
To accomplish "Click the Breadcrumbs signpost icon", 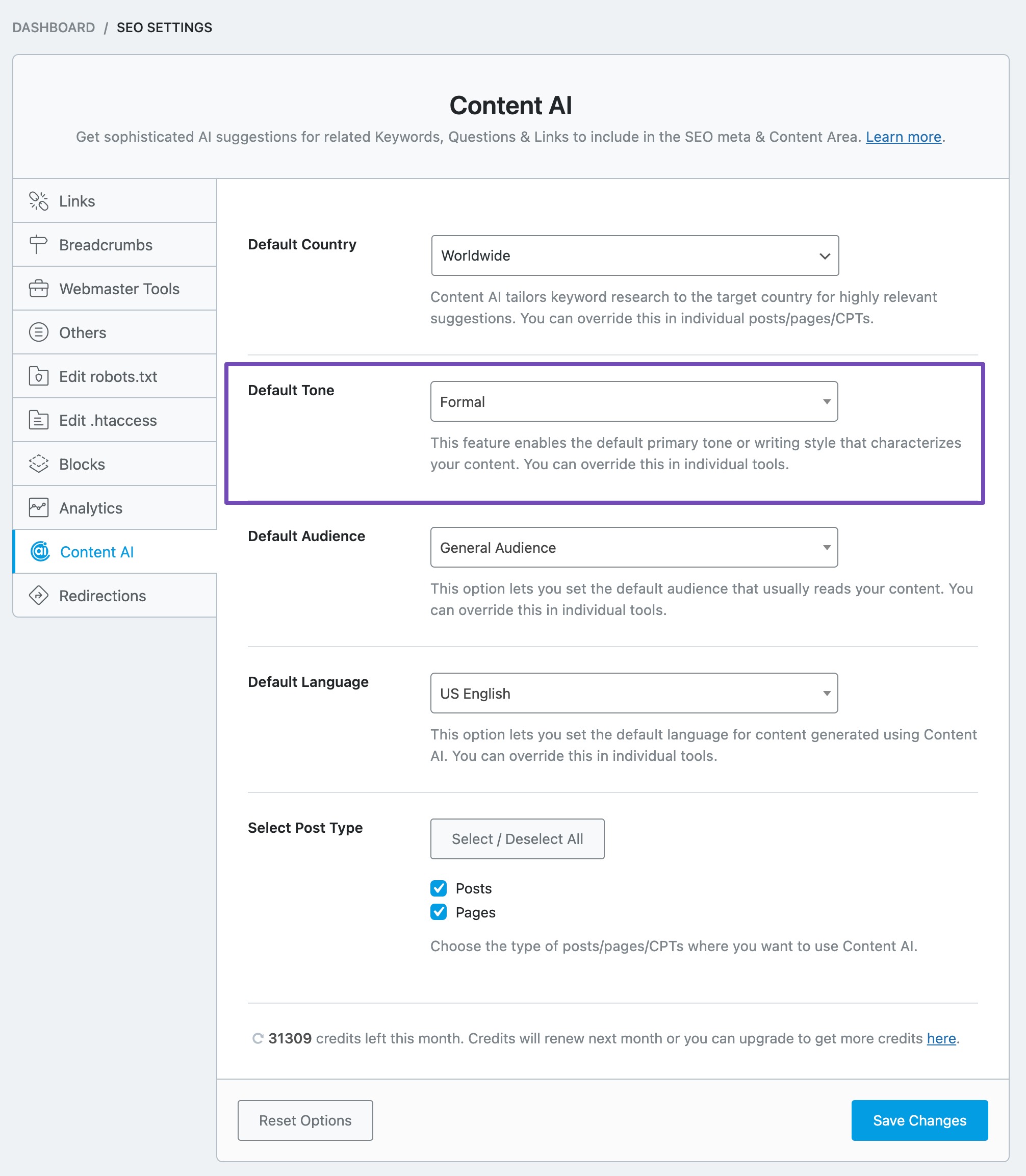I will pyautogui.click(x=38, y=244).
